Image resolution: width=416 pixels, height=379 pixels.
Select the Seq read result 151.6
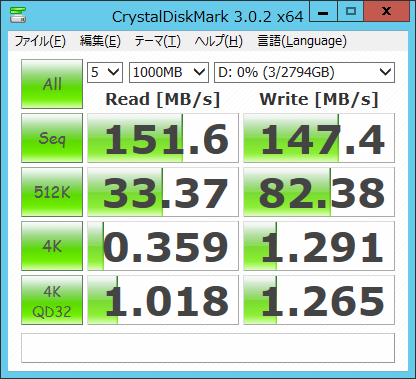tap(163, 138)
